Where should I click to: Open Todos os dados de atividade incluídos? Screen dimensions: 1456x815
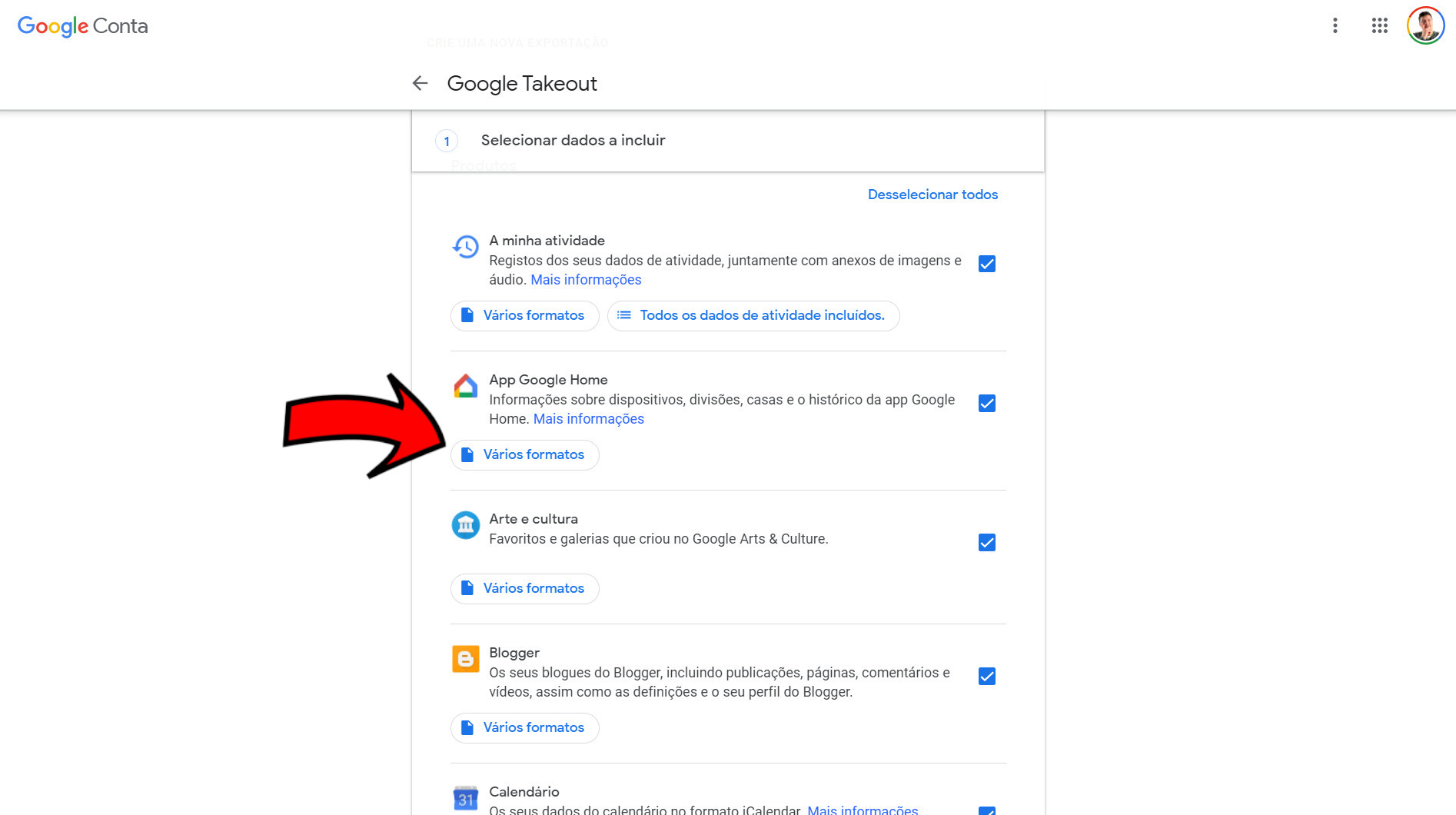(753, 315)
